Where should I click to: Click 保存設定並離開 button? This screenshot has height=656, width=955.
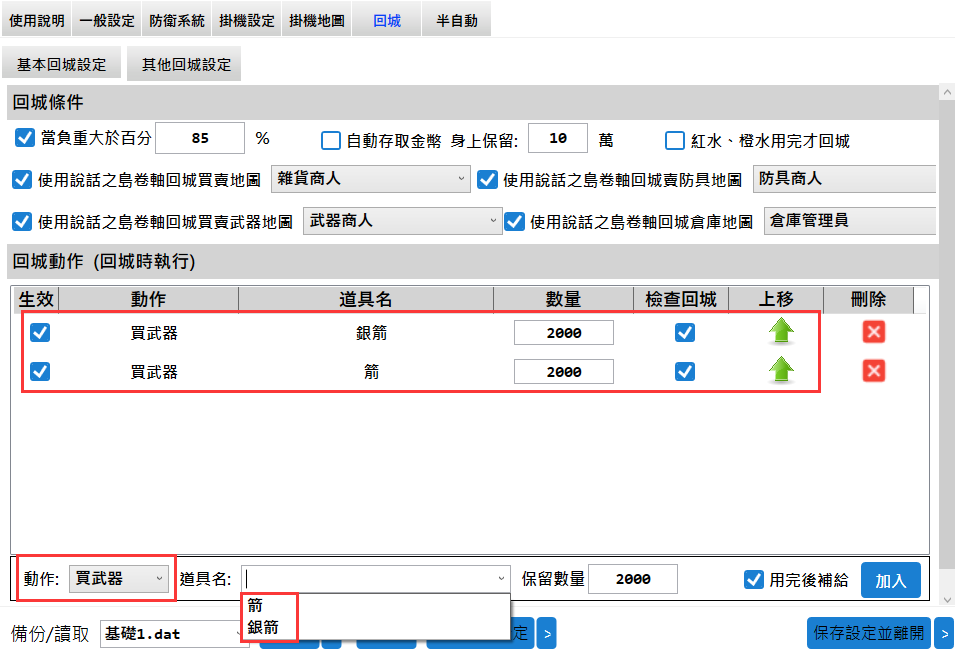coord(869,633)
